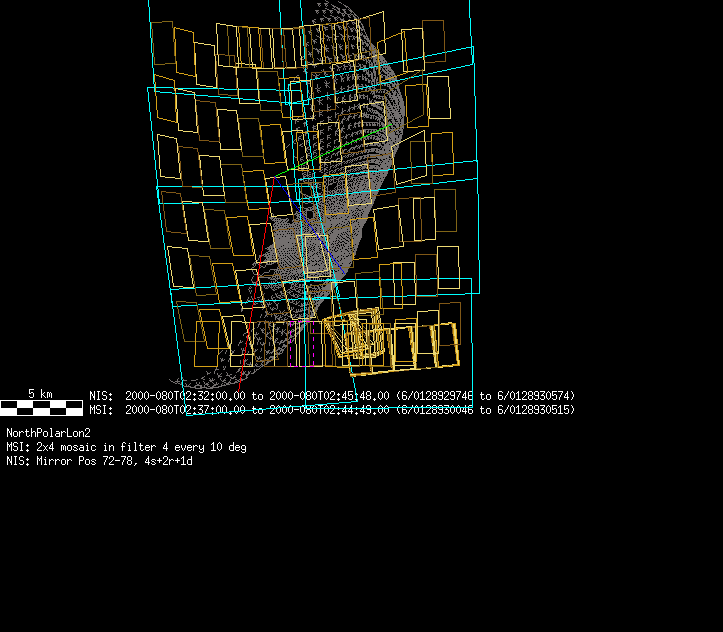Viewport: 723px width, 632px height.
Task: Click the checkered black-and-white scale bar
Action: [41, 407]
